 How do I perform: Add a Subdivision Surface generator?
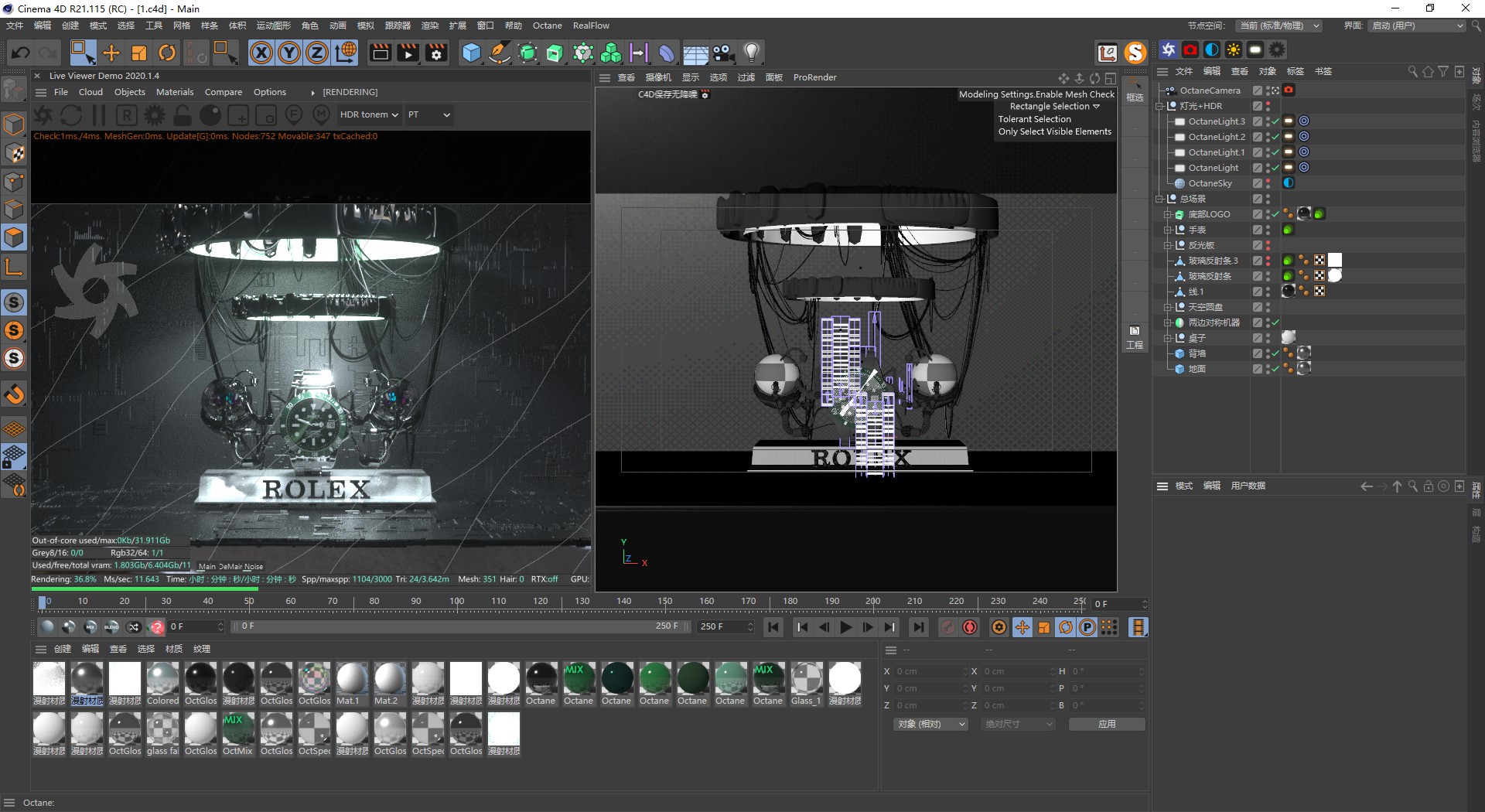(x=527, y=53)
